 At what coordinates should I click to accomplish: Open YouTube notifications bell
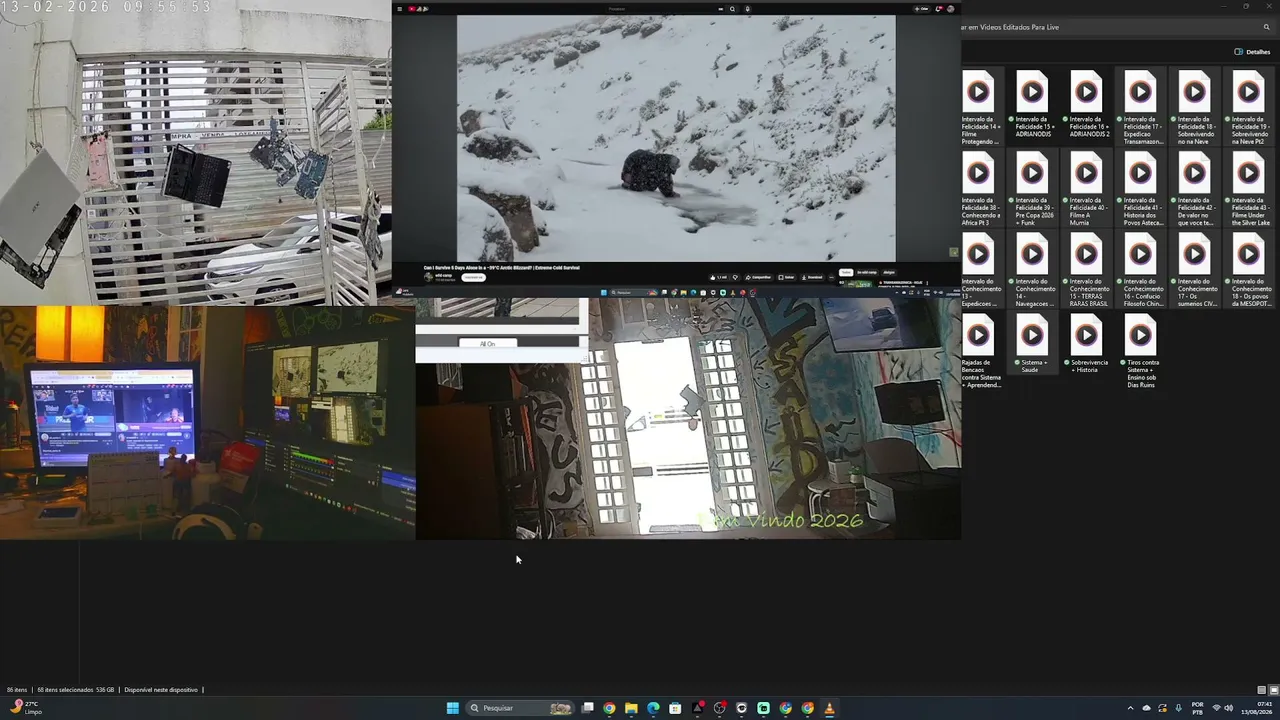pos(938,9)
